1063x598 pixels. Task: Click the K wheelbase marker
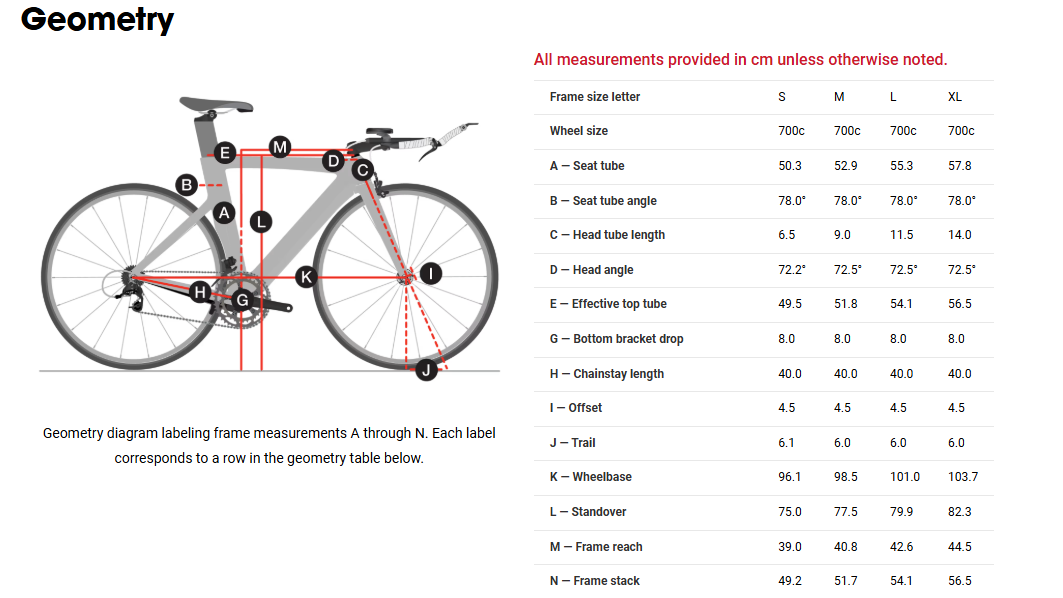(306, 276)
